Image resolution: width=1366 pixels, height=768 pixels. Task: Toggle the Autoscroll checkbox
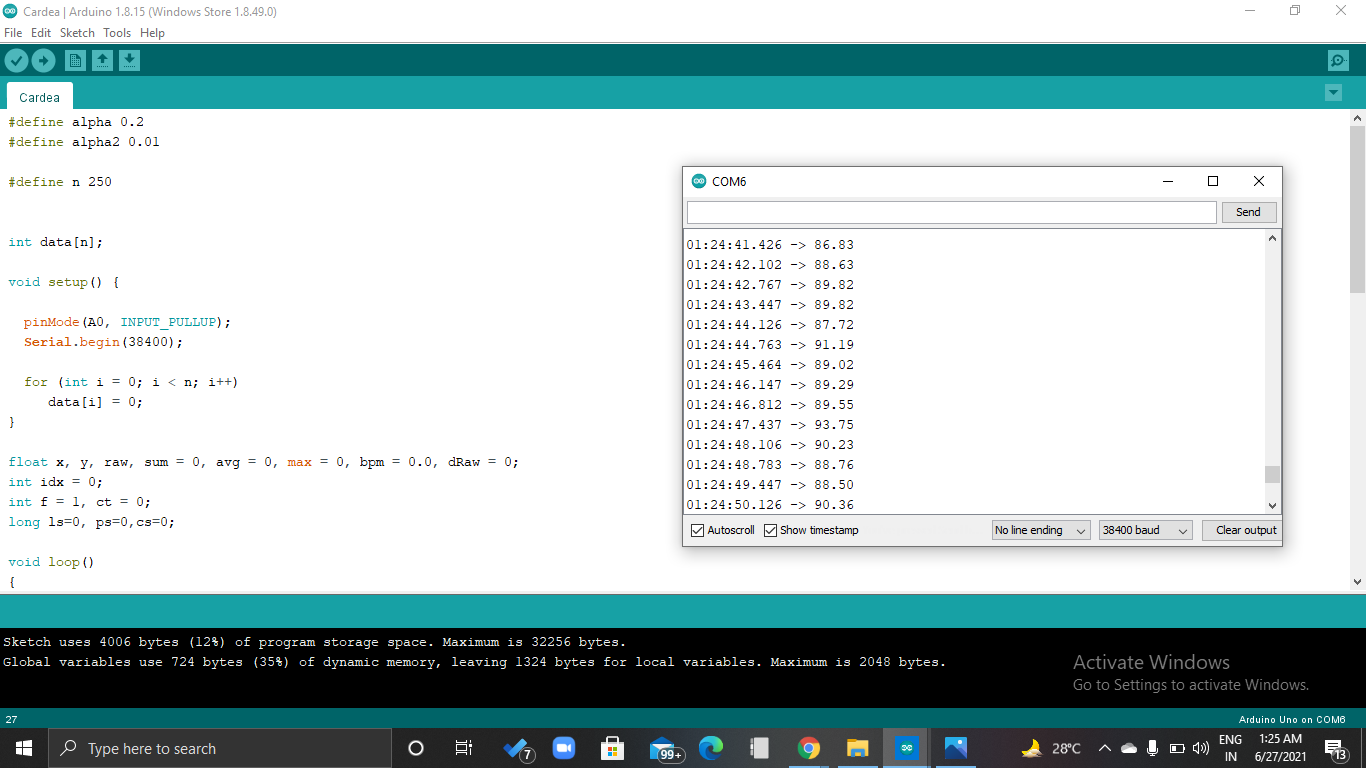(x=698, y=530)
